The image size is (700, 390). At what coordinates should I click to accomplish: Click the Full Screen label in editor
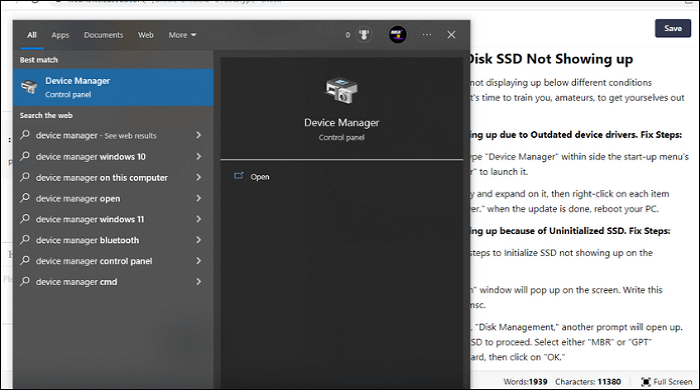pos(673,382)
